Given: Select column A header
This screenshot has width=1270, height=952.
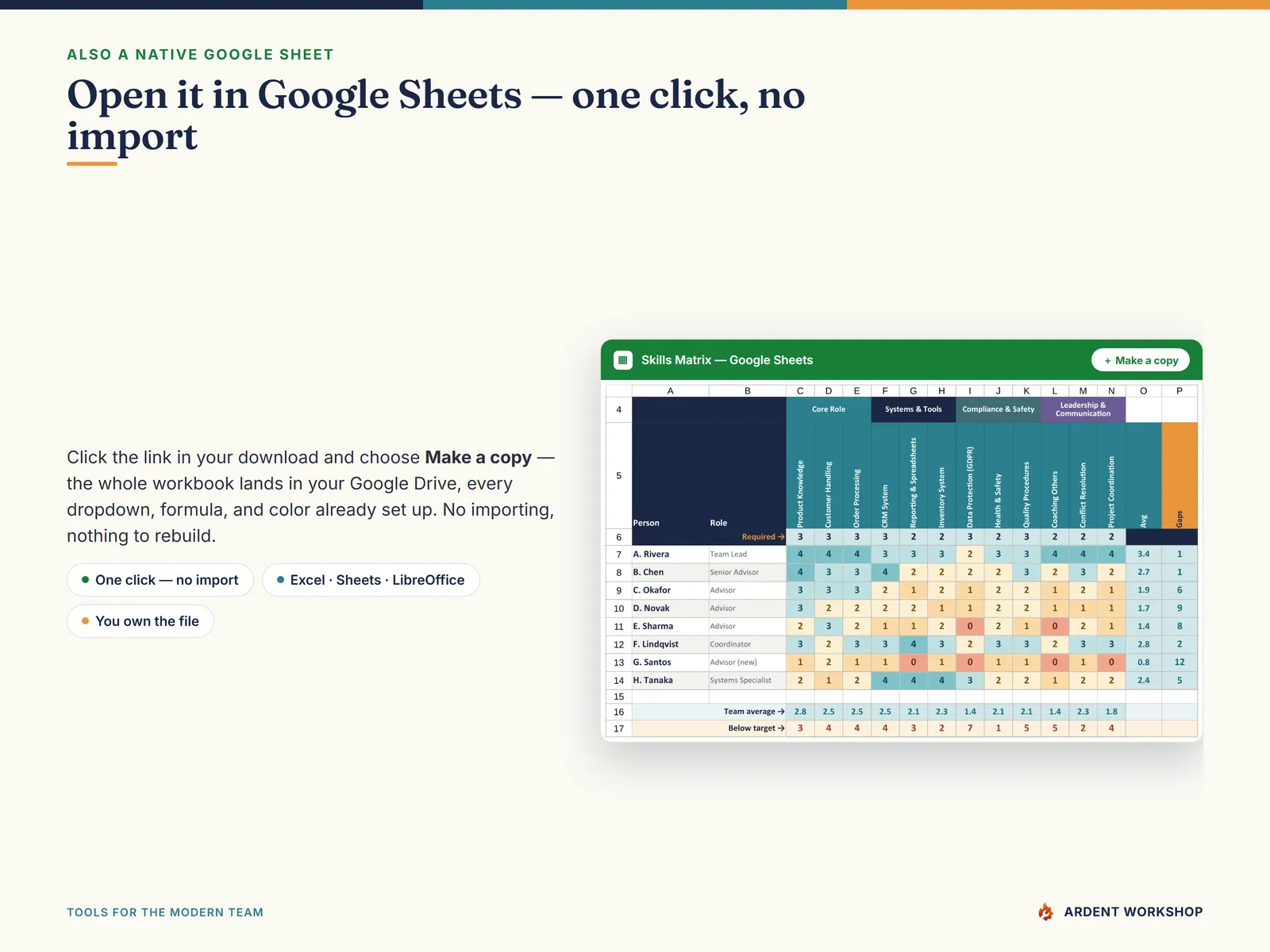Looking at the screenshot, I should (x=671, y=391).
